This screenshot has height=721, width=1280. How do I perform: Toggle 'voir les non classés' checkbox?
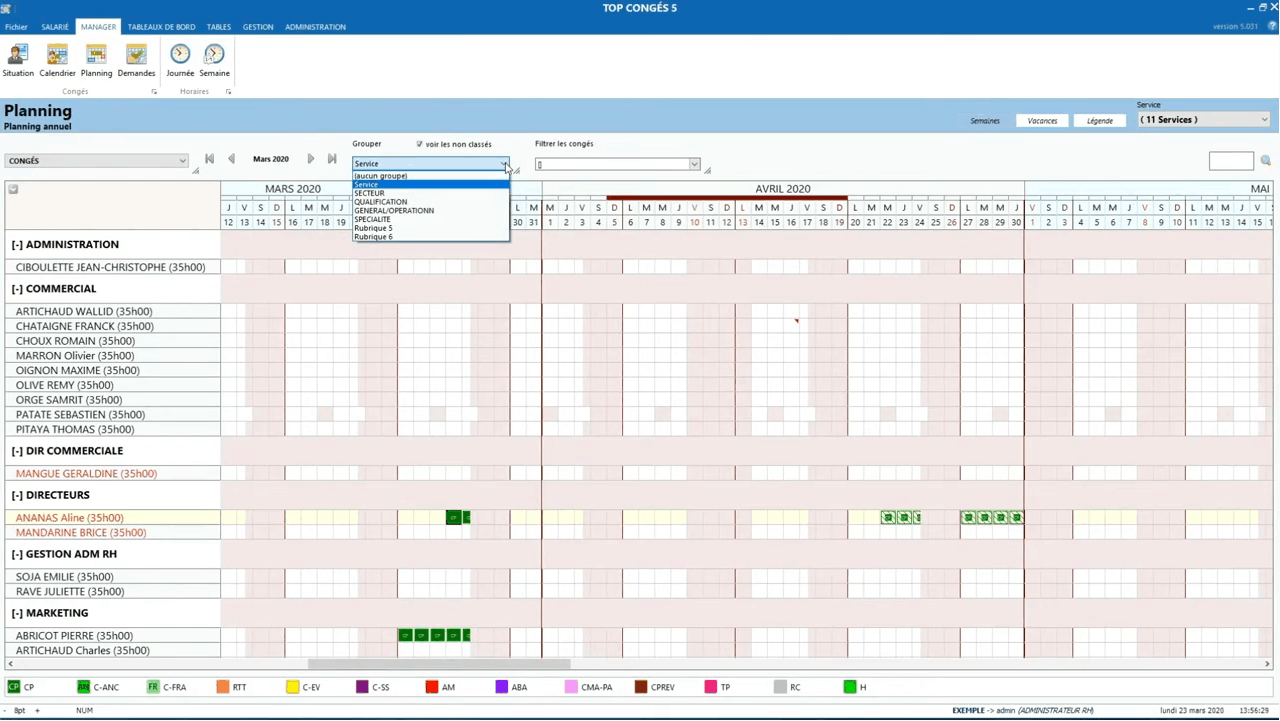click(420, 144)
